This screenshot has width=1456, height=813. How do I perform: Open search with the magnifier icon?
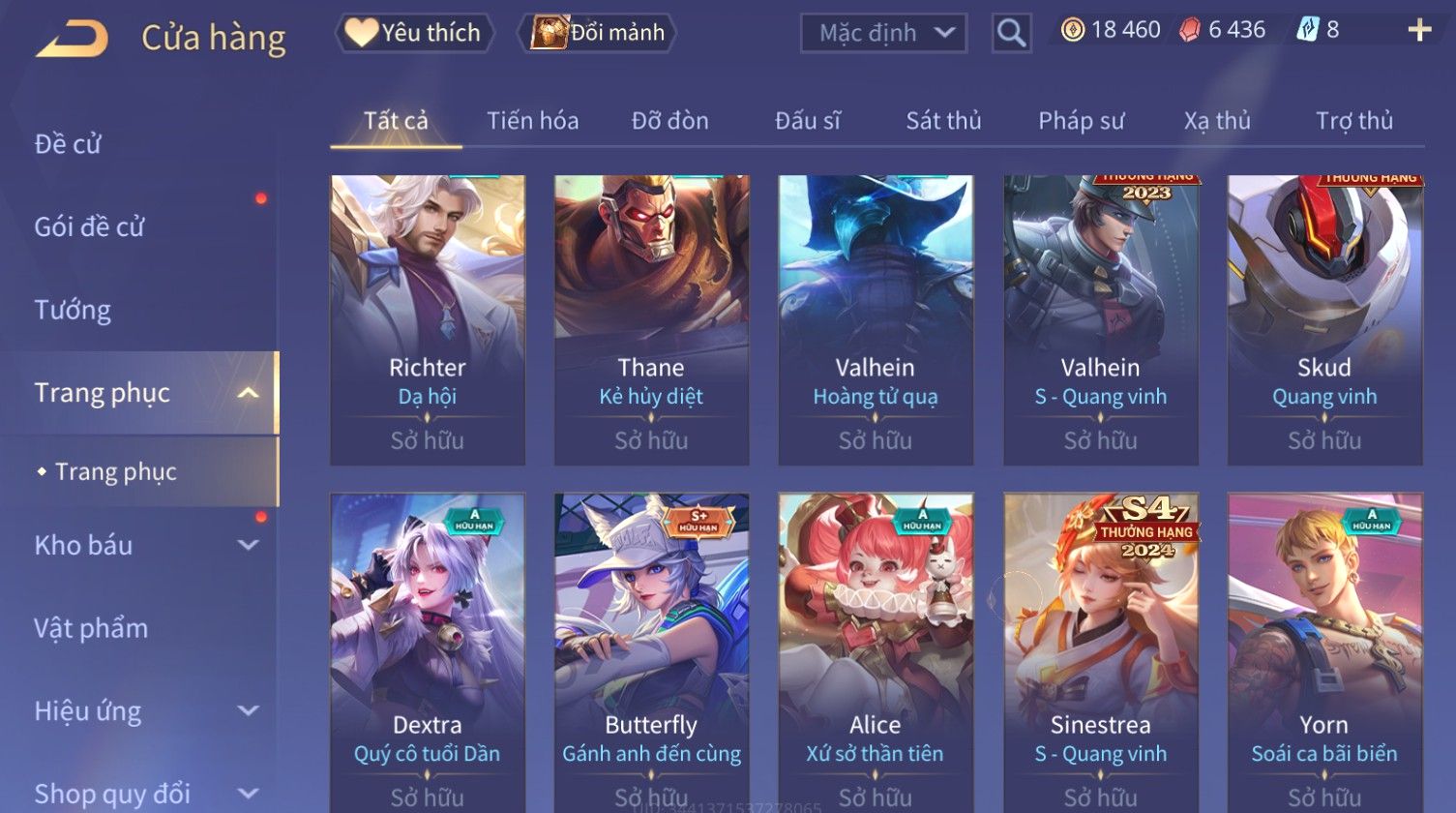point(1011,34)
